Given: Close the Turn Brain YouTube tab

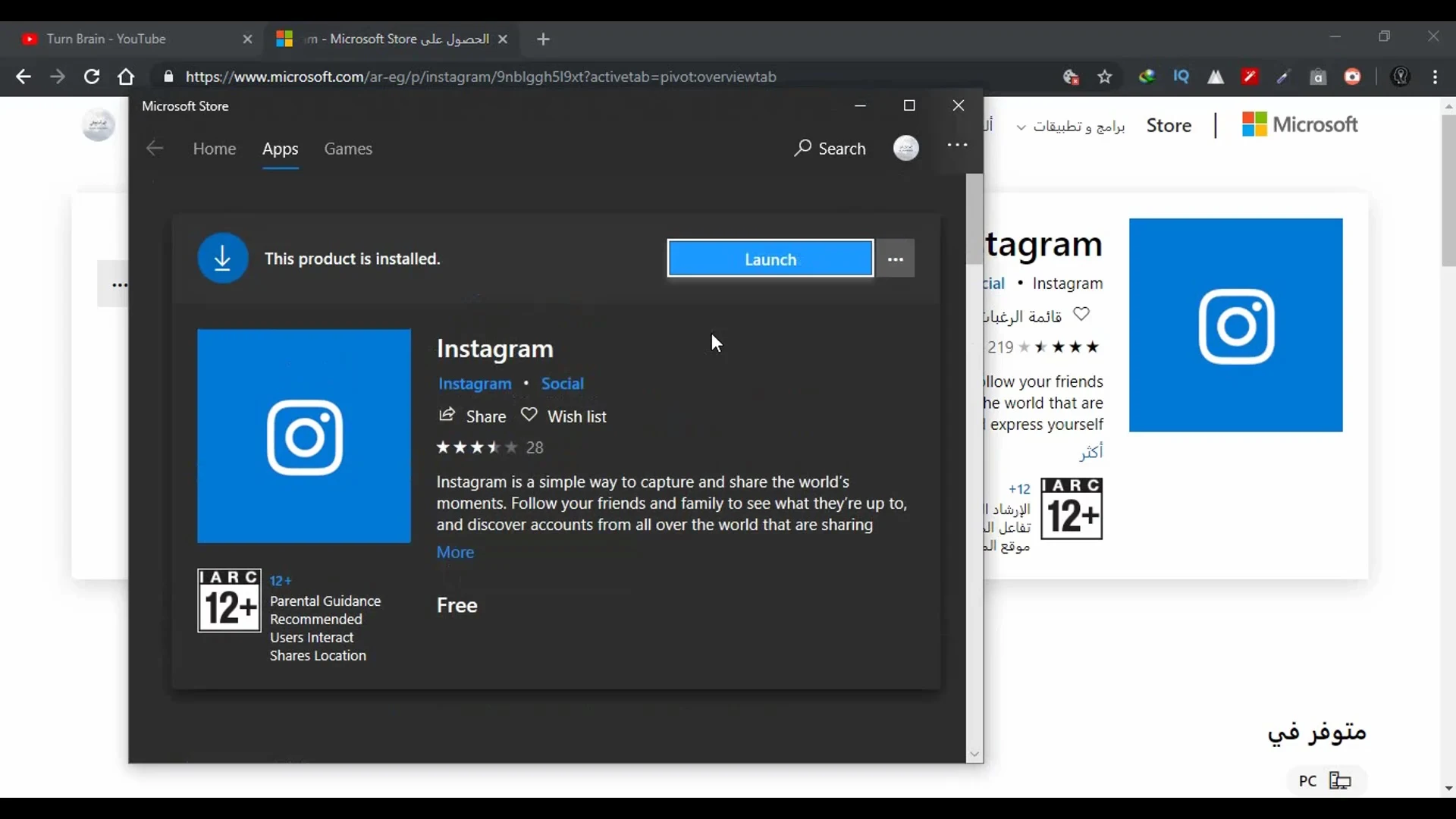Looking at the screenshot, I should (247, 39).
